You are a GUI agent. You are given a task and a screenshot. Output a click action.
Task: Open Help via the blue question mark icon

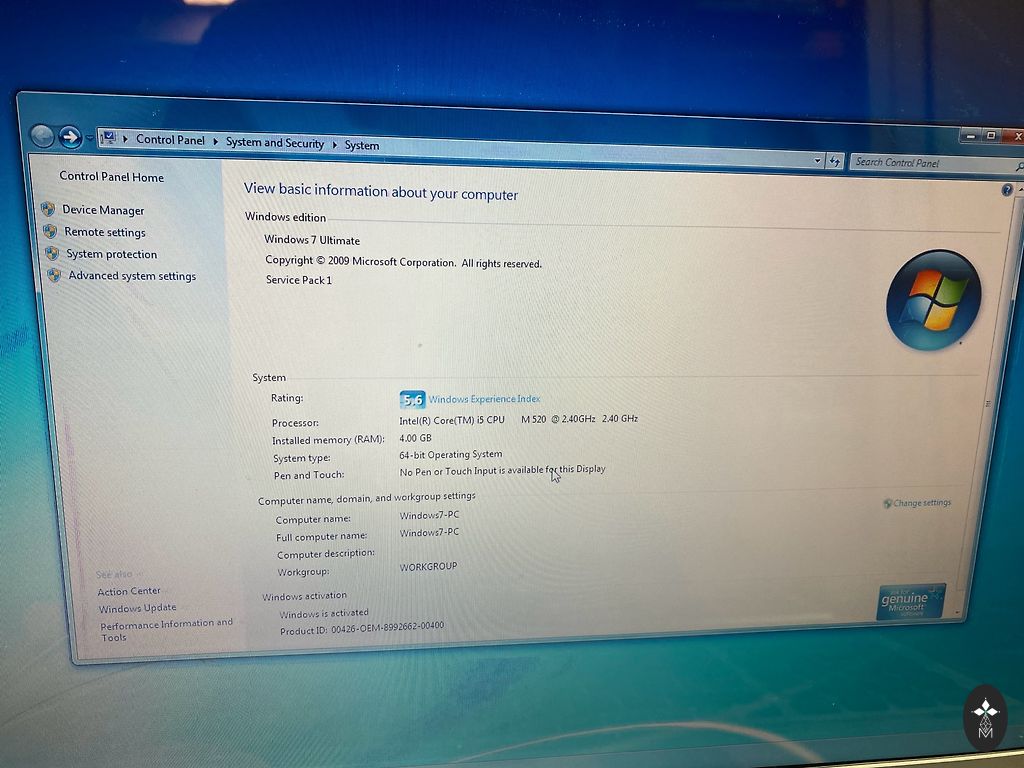click(1006, 190)
